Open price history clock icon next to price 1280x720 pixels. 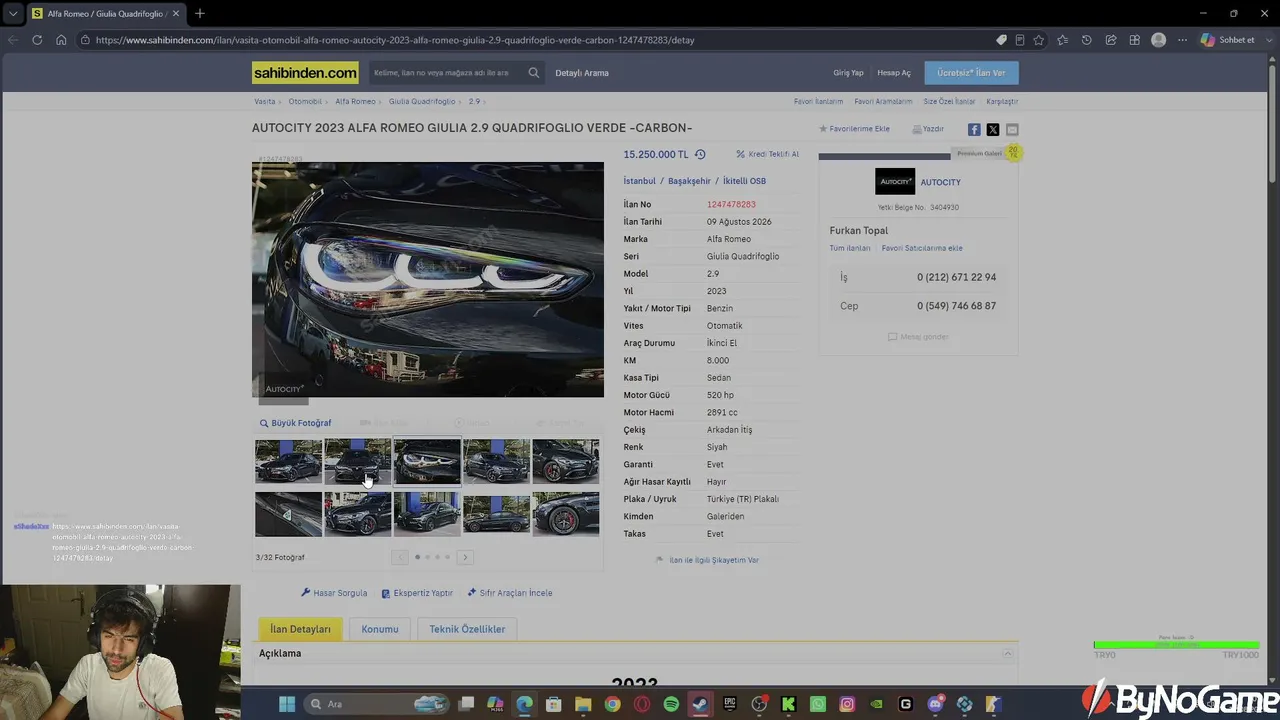700,155
